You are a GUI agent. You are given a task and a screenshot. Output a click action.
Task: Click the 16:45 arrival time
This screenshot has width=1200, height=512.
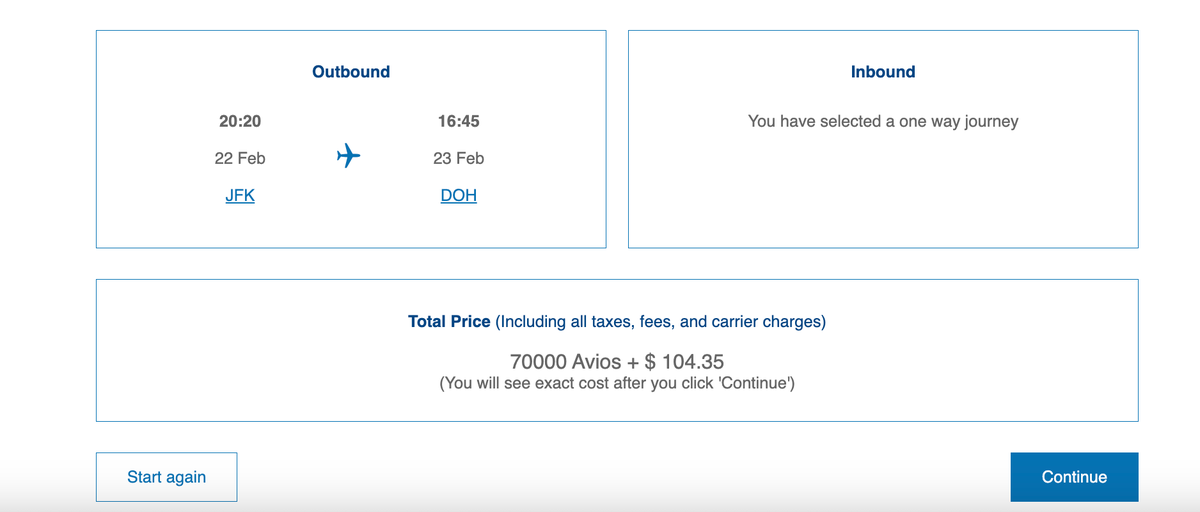tap(458, 121)
